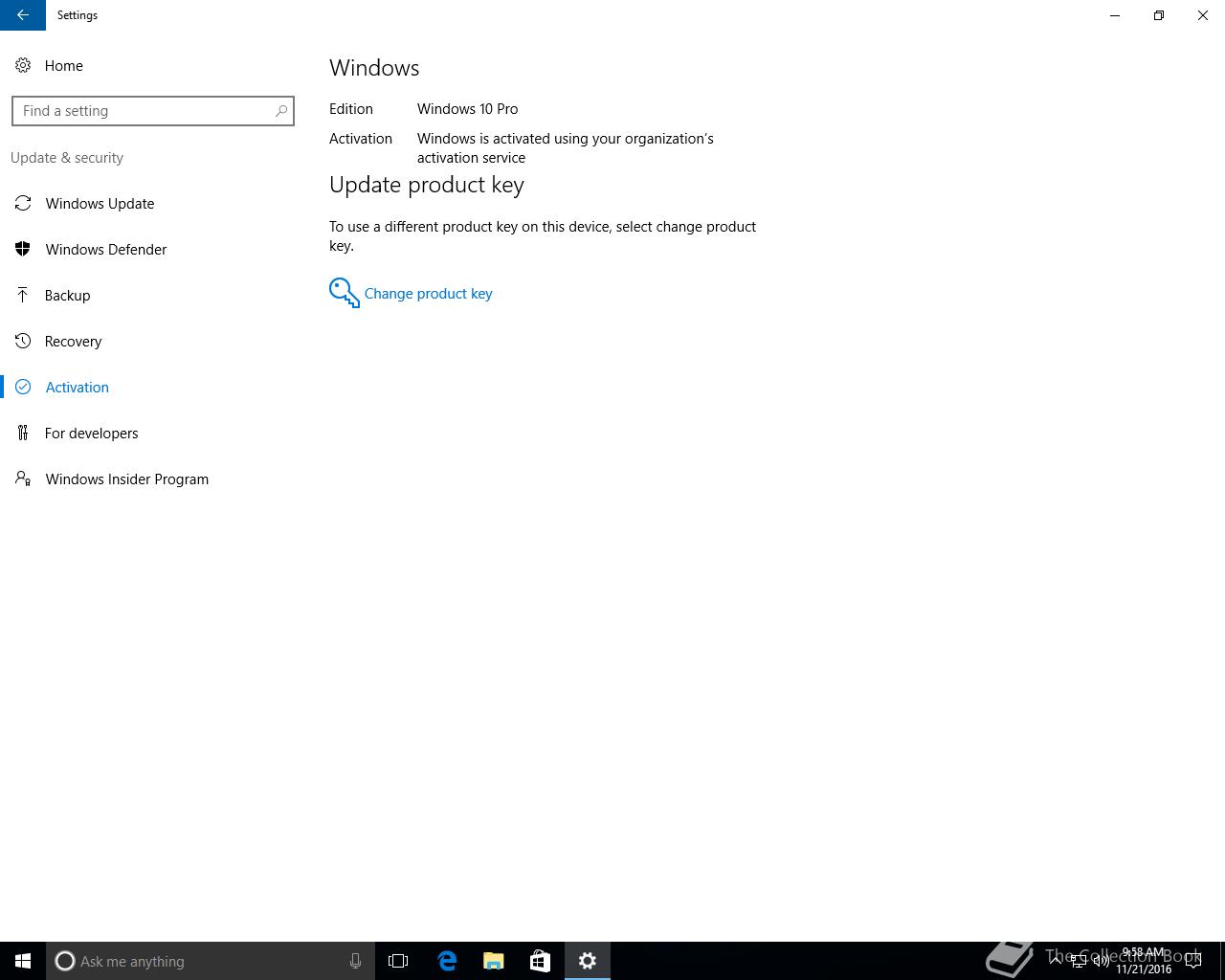Click the Backup upload arrow icon
Screen dimensions: 1225x980
tap(23, 295)
